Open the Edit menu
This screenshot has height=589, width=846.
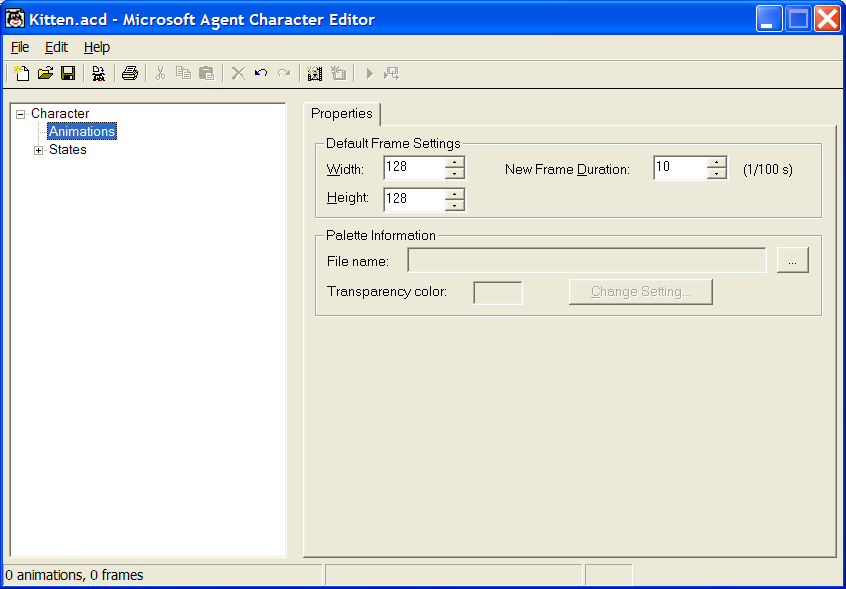tap(56, 47)
